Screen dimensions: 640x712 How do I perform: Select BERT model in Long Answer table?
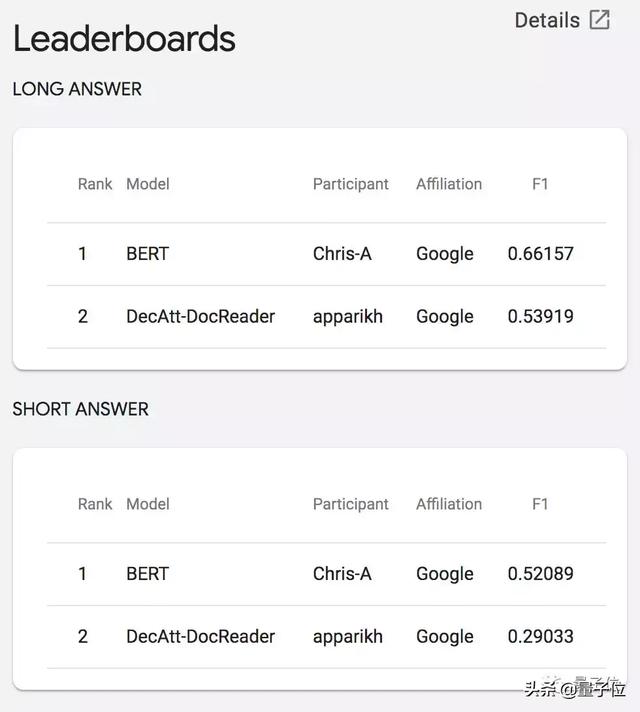tap(148, 253)
